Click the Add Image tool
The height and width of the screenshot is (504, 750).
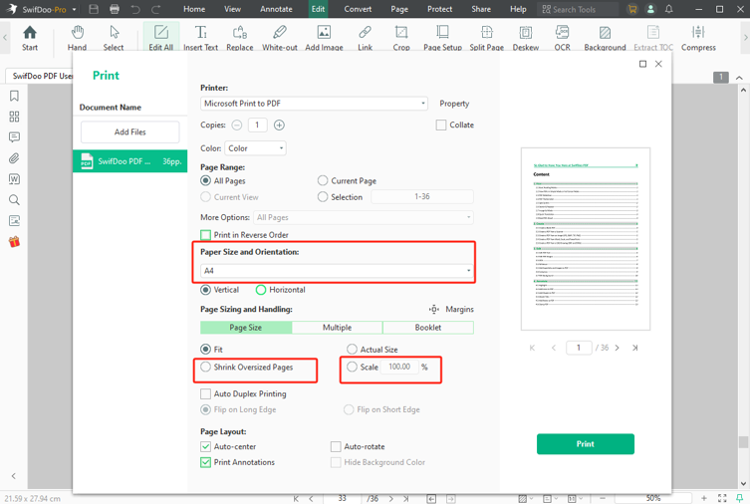[324, 37]
